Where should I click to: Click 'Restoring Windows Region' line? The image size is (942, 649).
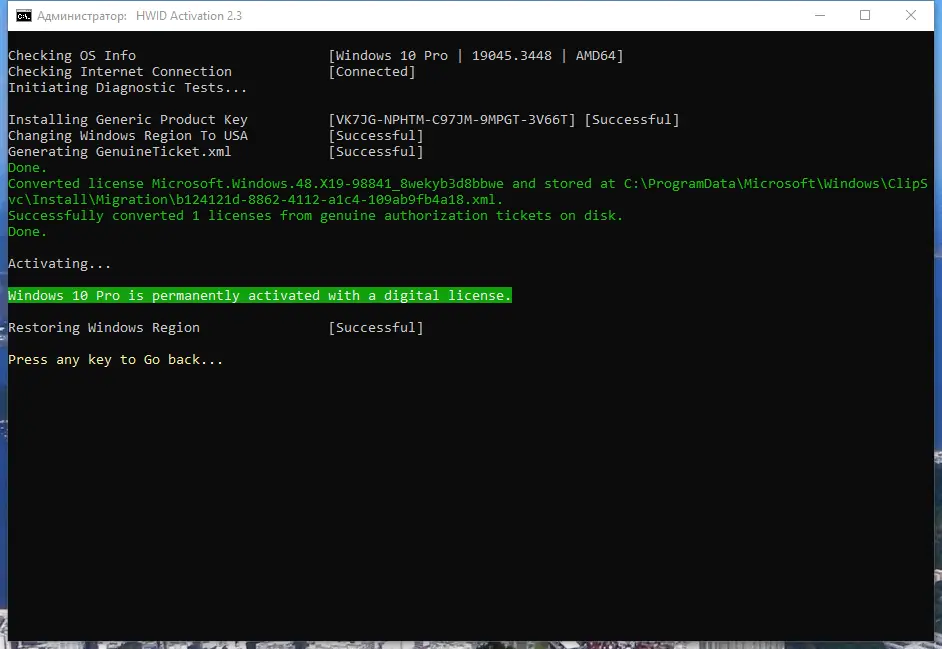tap(104, 328)
